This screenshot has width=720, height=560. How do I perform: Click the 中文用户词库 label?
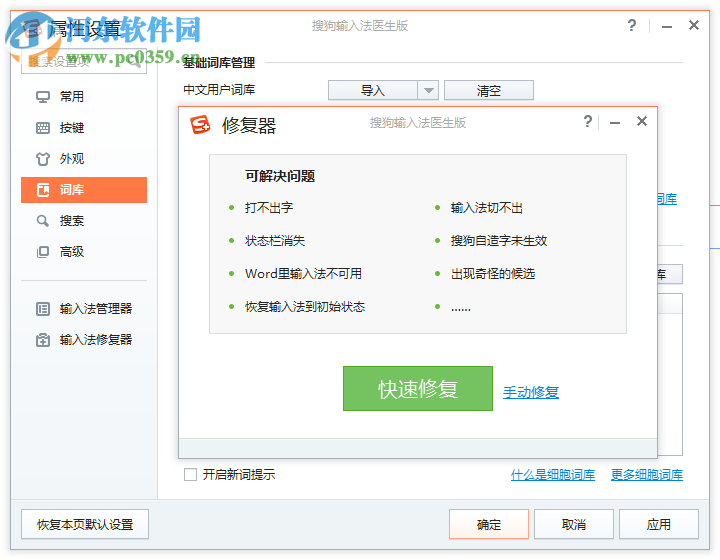219,90
